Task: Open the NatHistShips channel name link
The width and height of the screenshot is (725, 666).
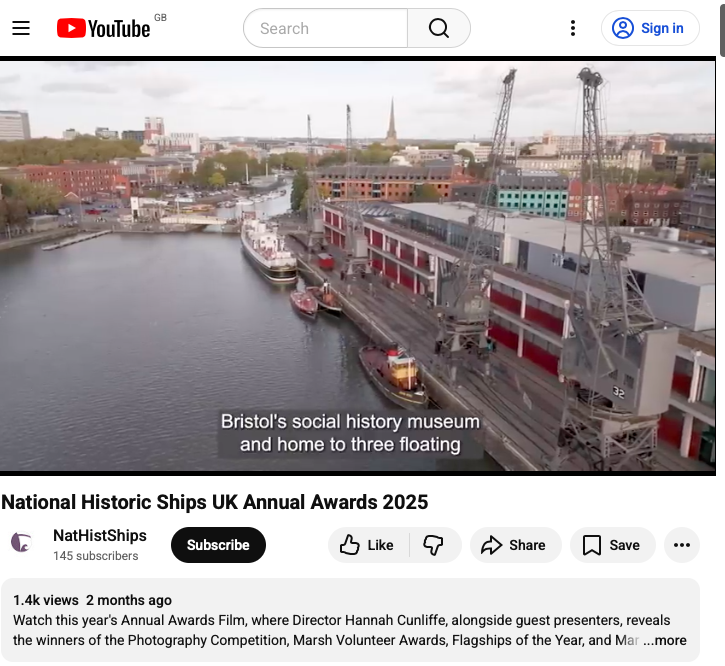Action: point(100,535)
